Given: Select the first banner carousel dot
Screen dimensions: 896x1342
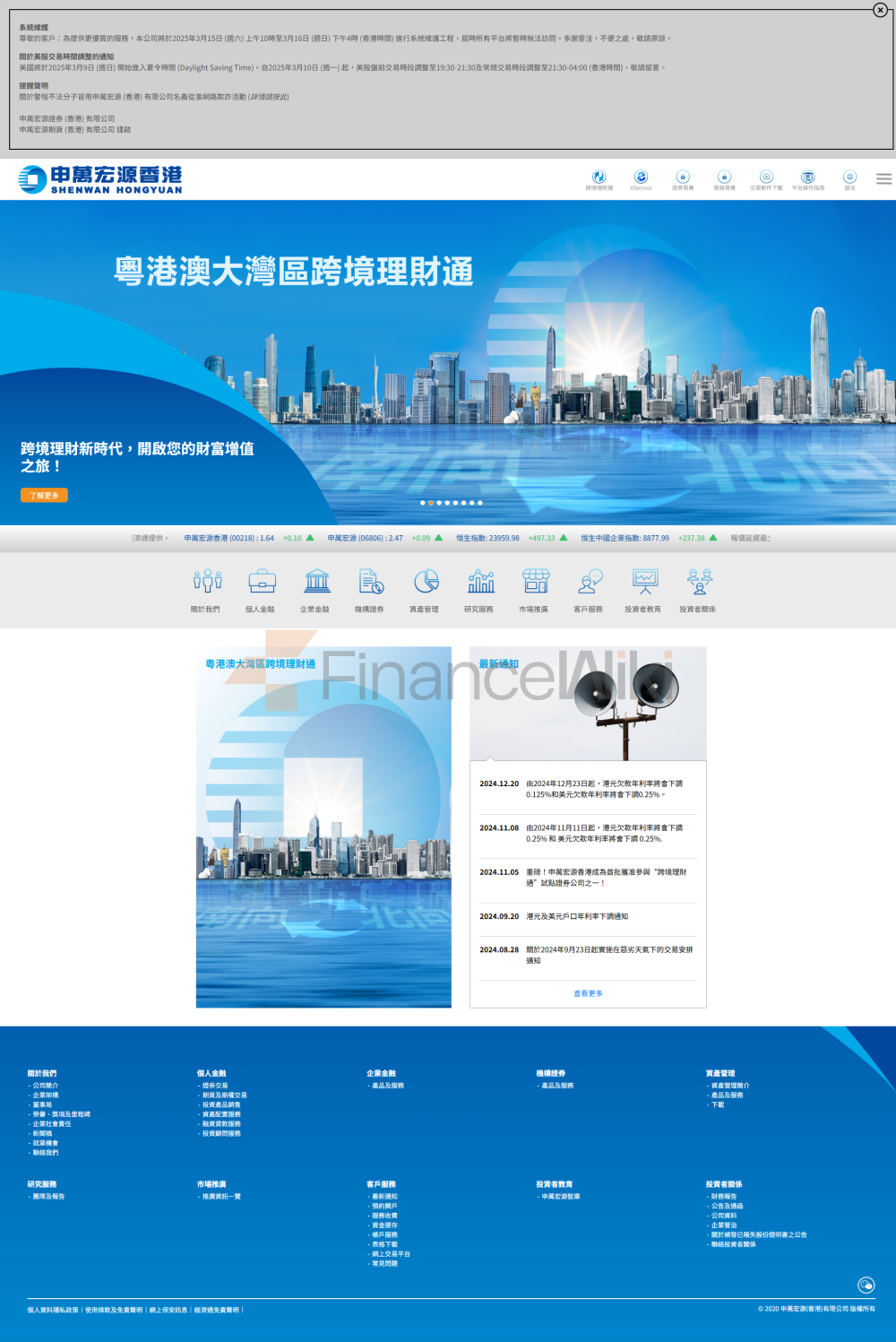Looking at the screenshot, I should click(x=422, y=503).
